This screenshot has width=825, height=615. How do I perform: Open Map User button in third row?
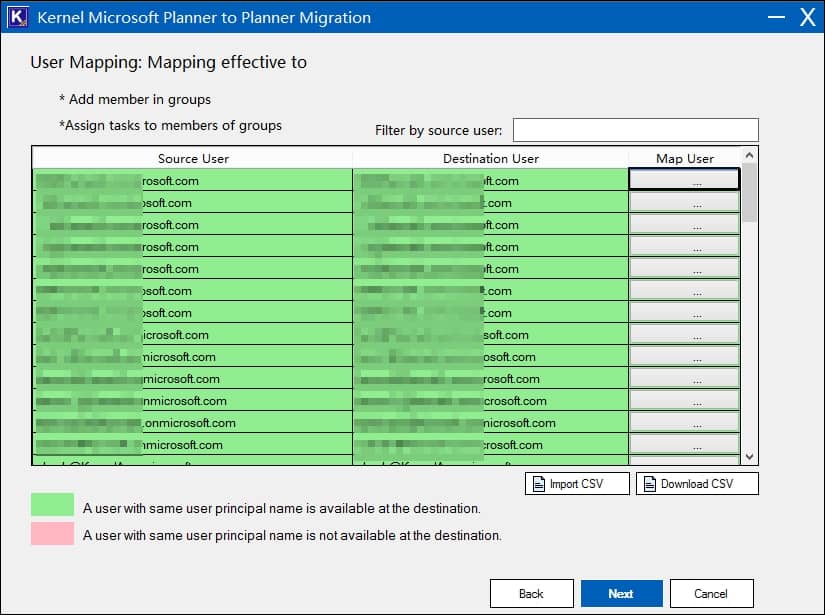tap(685, 224)
